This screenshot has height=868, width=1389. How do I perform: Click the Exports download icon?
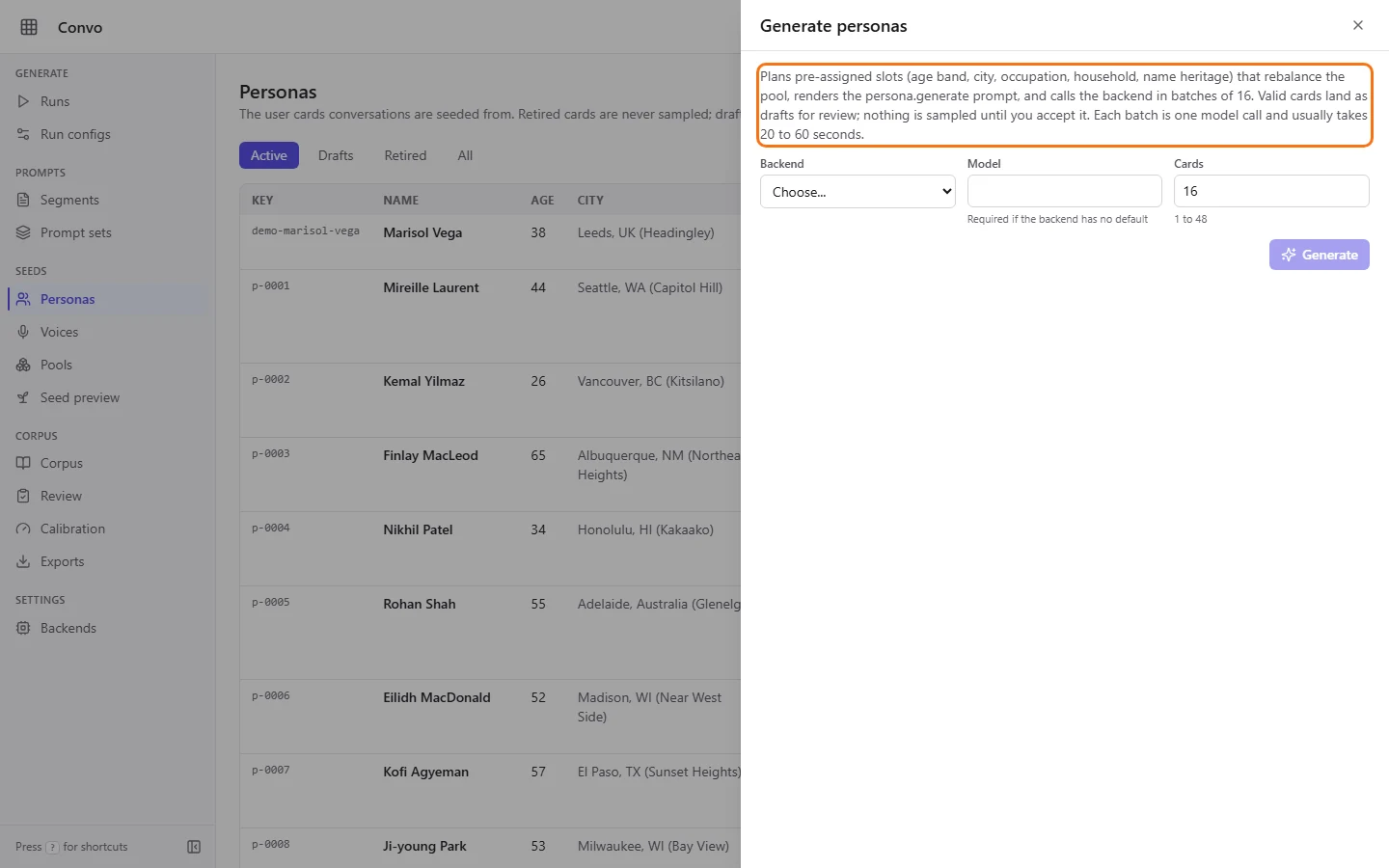click(23, 561)
